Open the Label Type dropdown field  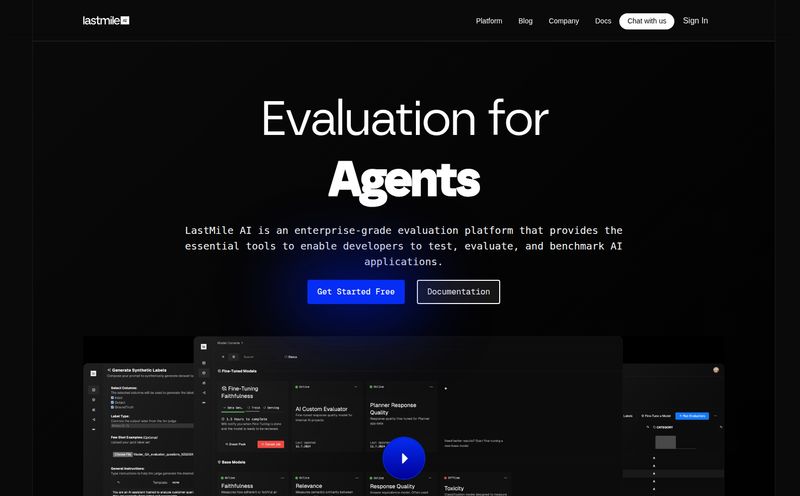point(152,426)
